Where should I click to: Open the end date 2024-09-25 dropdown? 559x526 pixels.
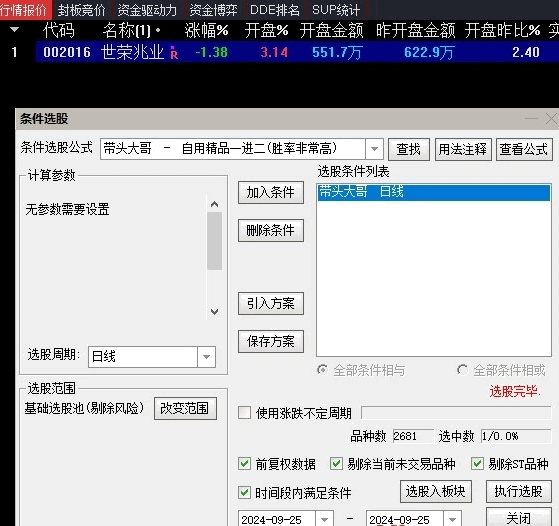[452, 519]
